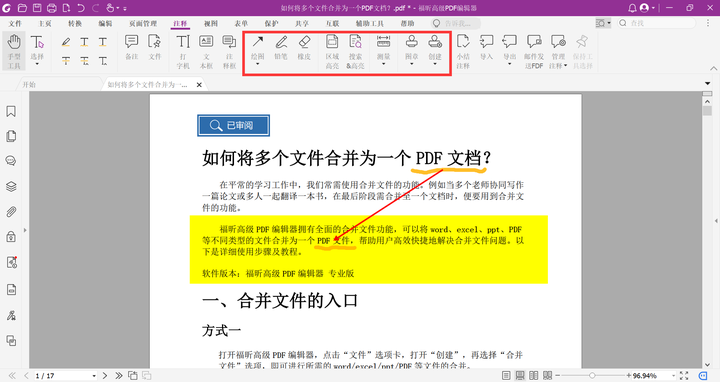This screenshot has width=720, height=382.
Task: Expand the left navigation panel arrow
Action: [25, 230]
